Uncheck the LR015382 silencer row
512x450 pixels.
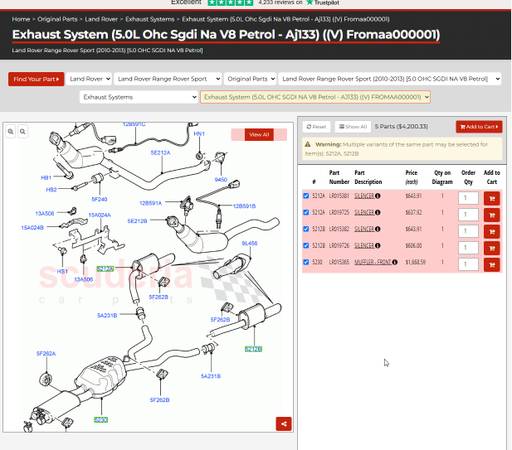[306, 229]
